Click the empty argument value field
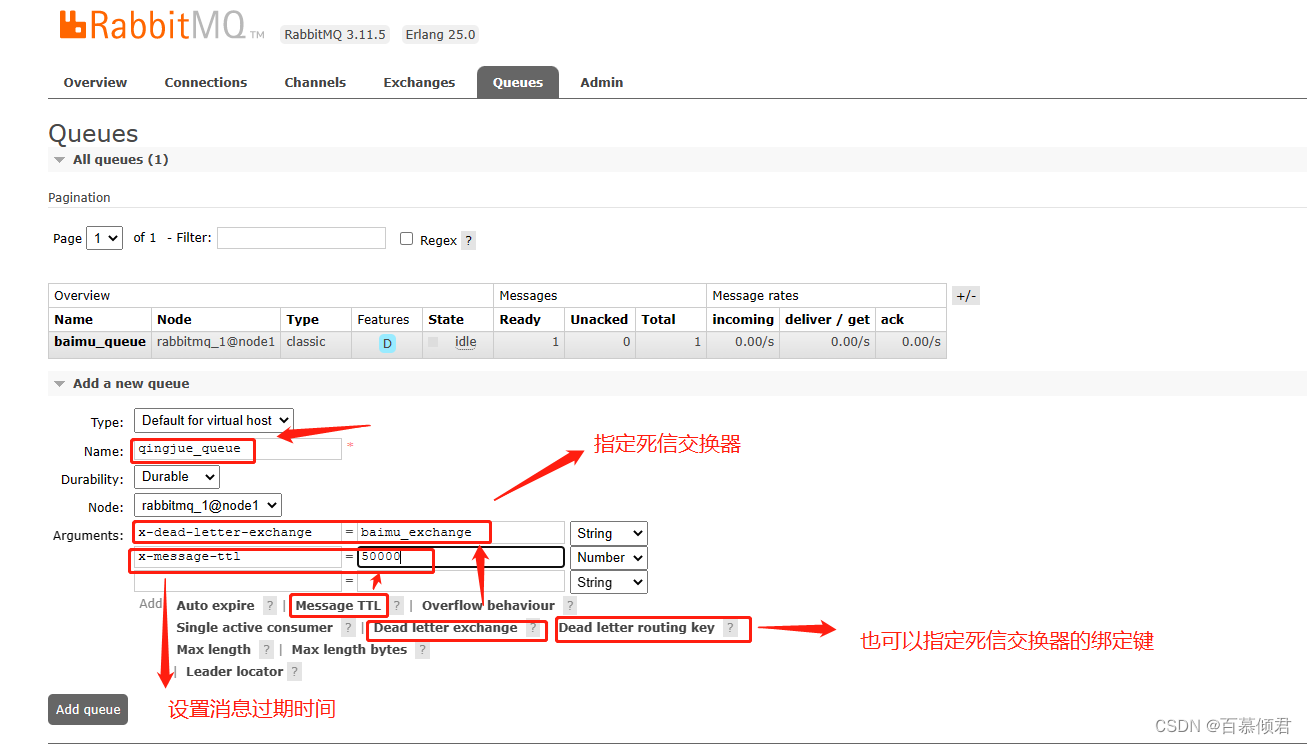This screenshot has height=744, width=1307. tap(461, 582)
